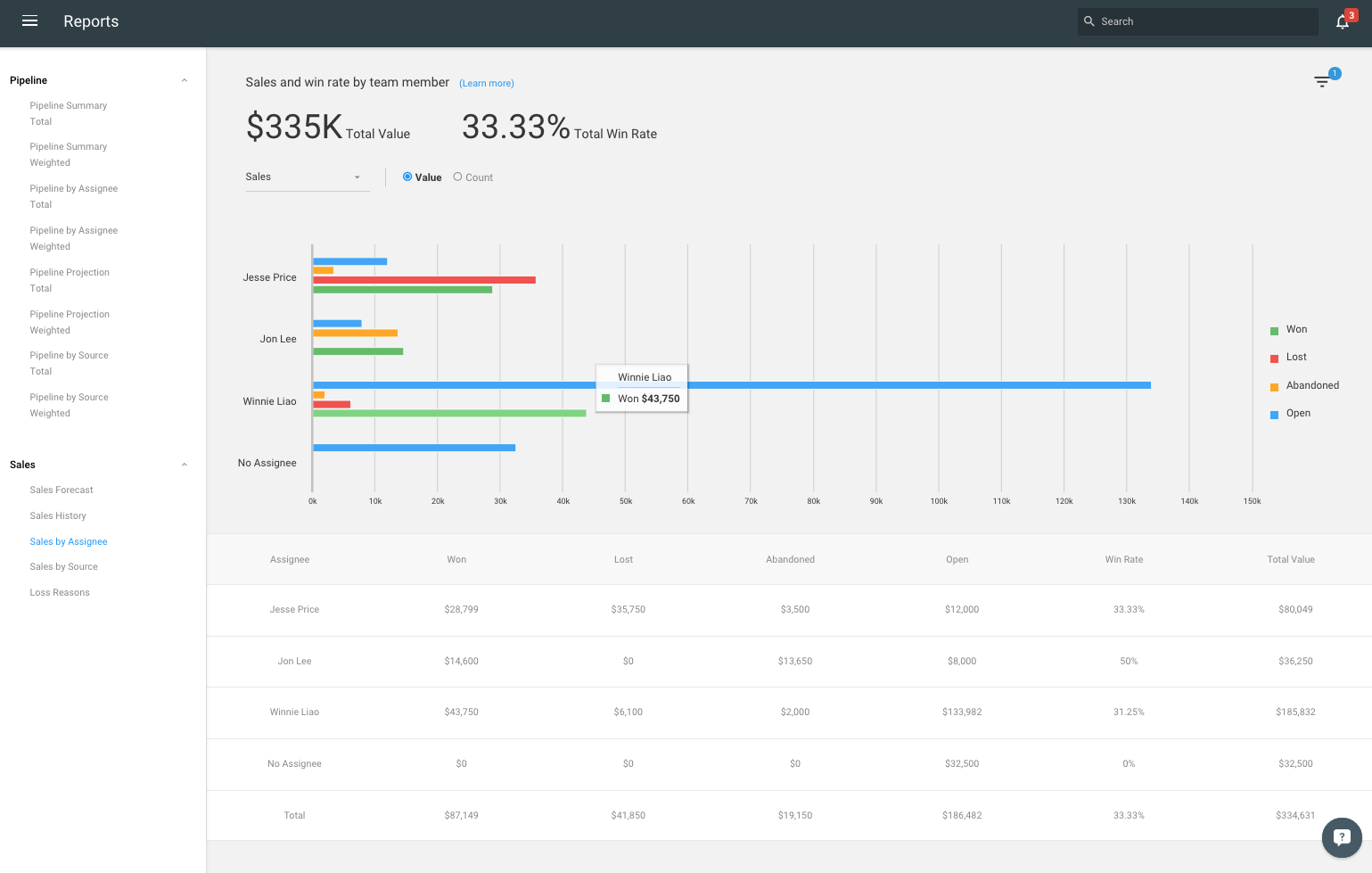Toggle the Open series legend icon
The width and height of the screenshot is (1372, 873).
[x=1274, y=415]
